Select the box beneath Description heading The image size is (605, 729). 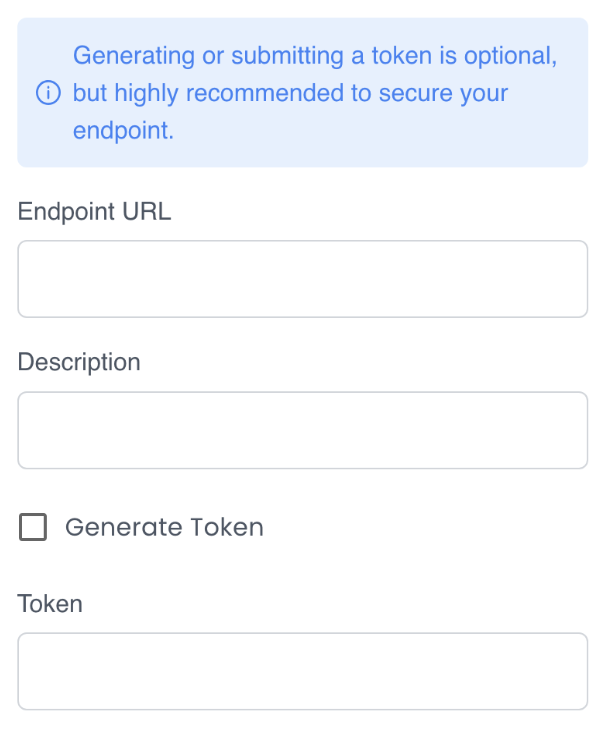coord(302,430)
